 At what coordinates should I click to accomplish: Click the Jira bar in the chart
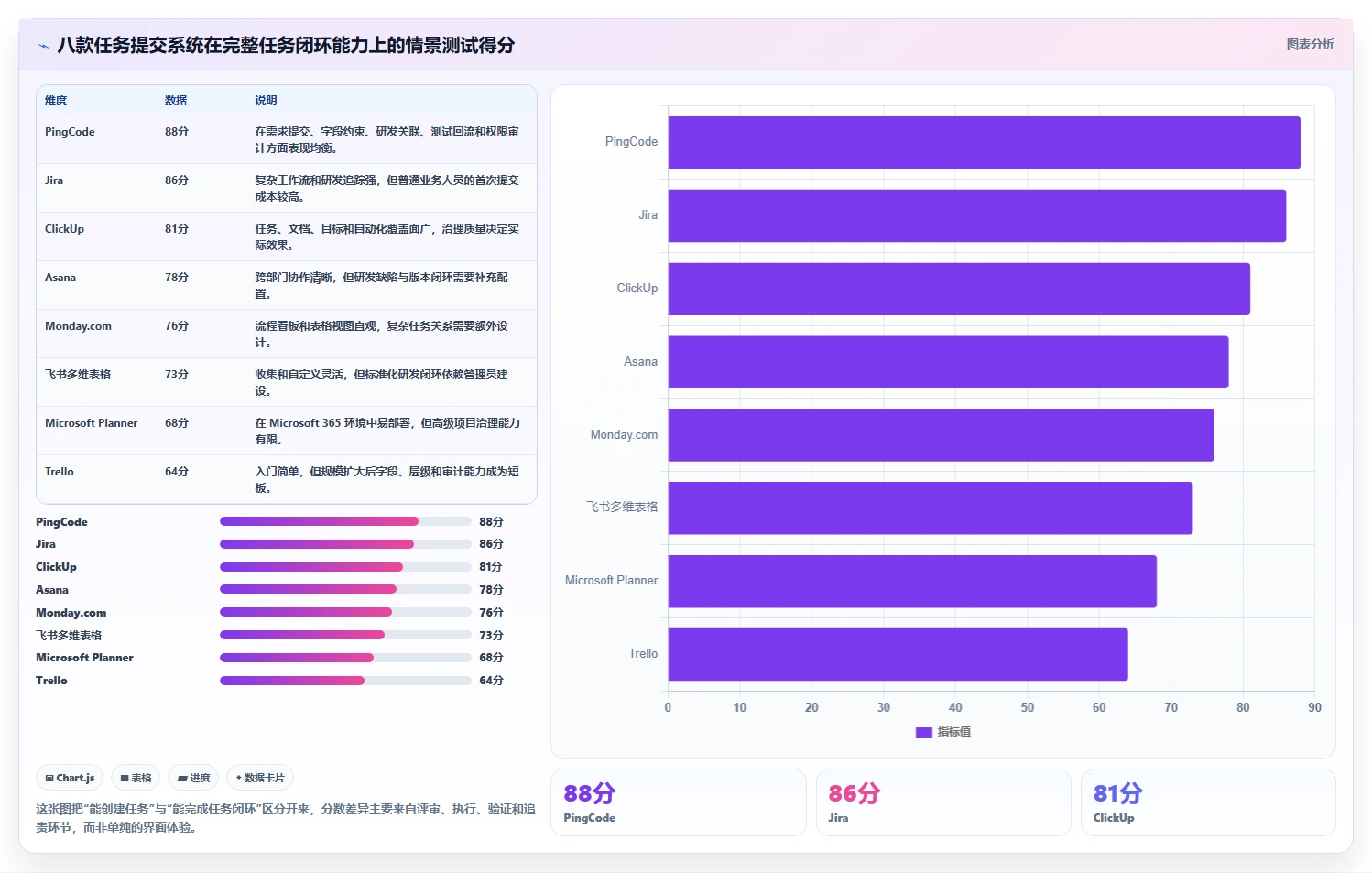point(977,215)
